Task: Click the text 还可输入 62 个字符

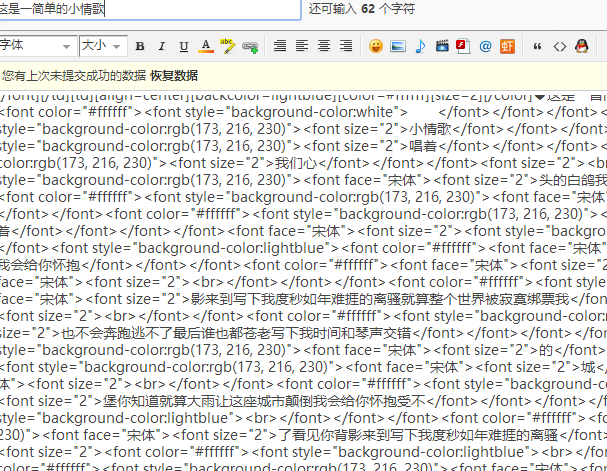Action: [362, 9]
